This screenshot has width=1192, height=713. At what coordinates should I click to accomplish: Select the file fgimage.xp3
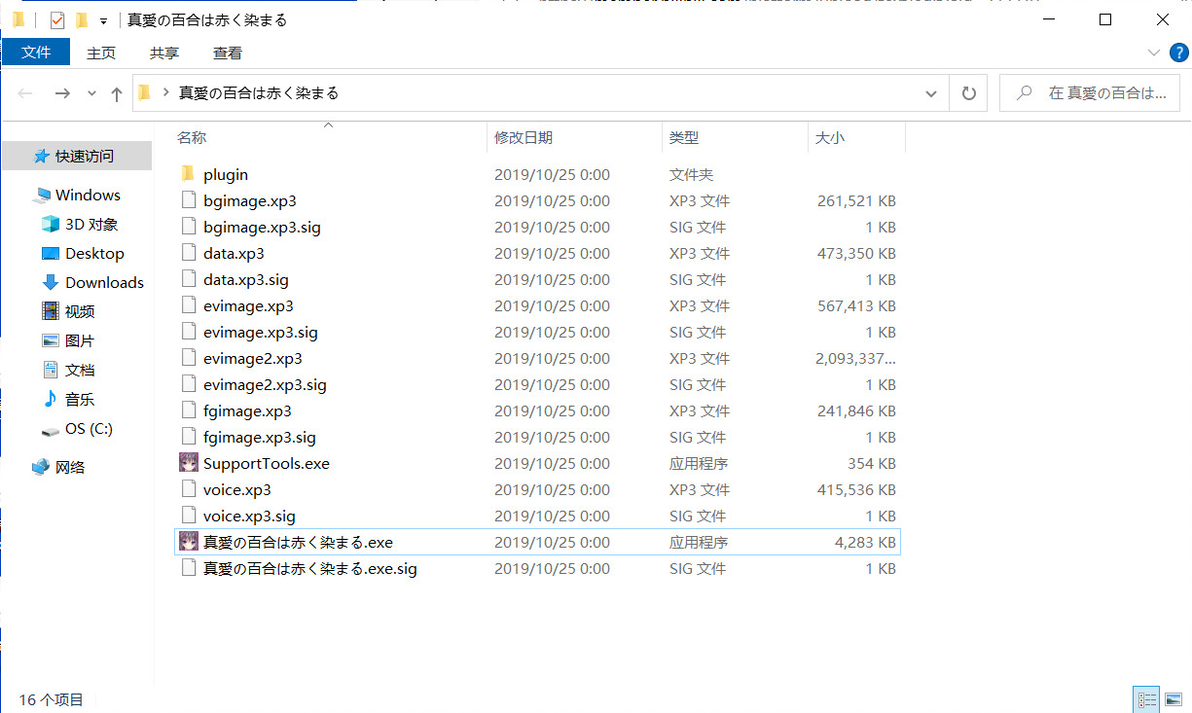(247, 410)
